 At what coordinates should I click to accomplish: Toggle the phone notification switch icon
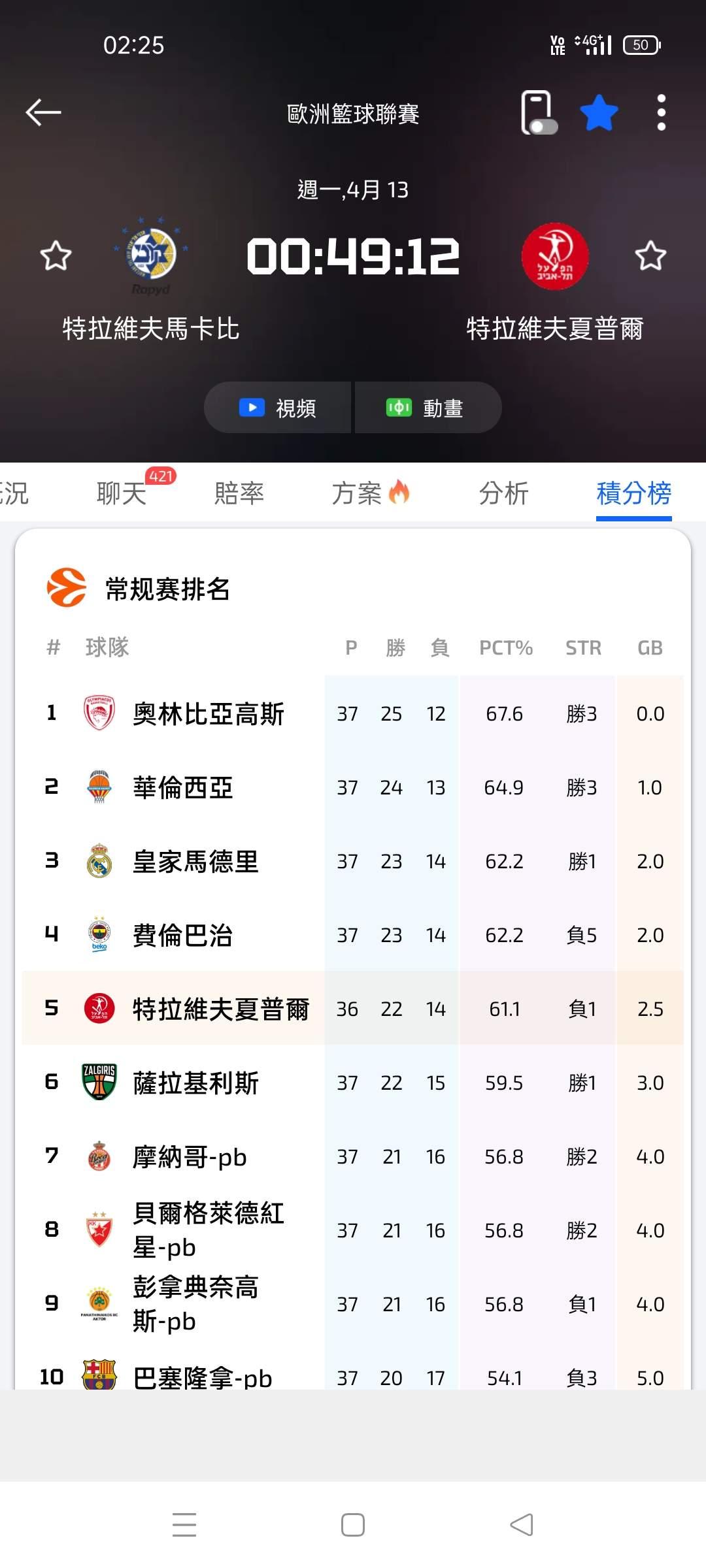539,113
